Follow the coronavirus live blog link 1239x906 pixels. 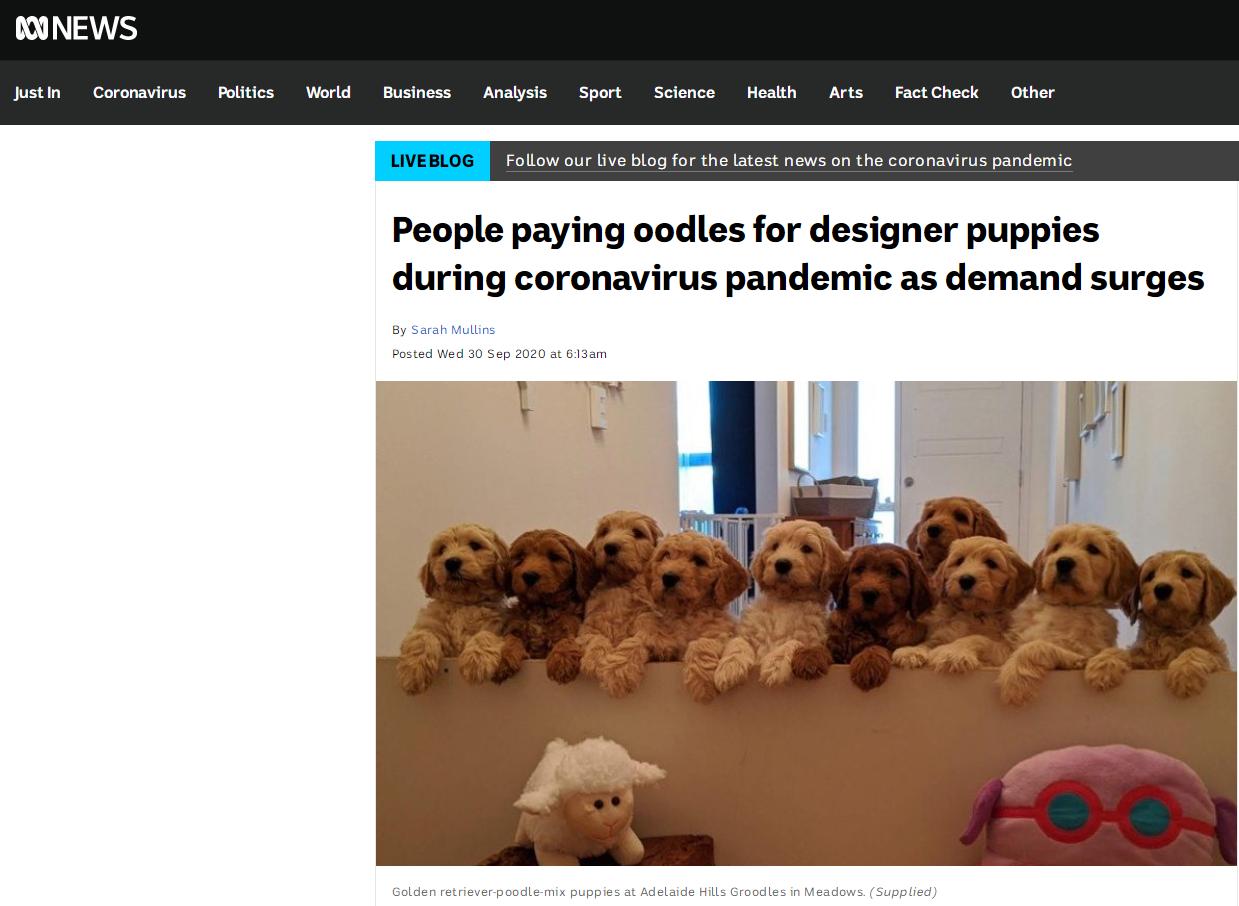pyautogui.click(x=789, y=160)
